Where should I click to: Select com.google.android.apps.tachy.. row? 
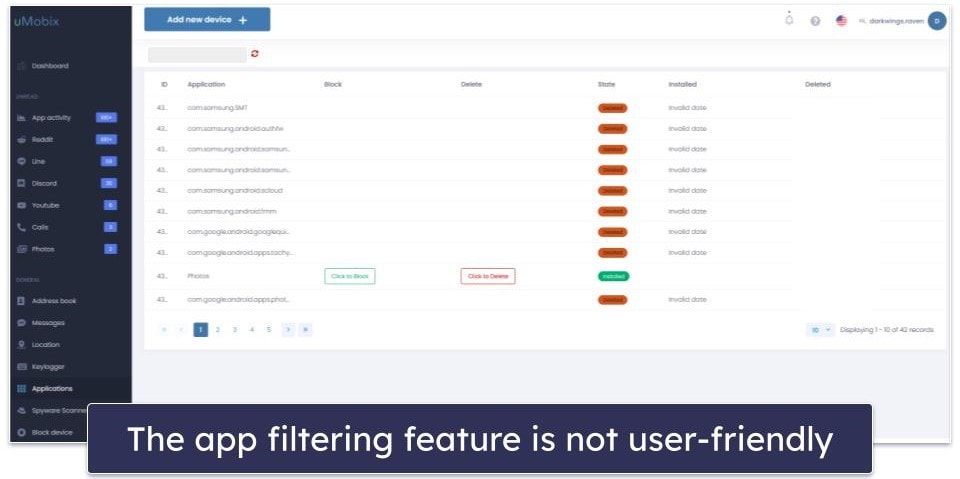[x=544, y=252]
